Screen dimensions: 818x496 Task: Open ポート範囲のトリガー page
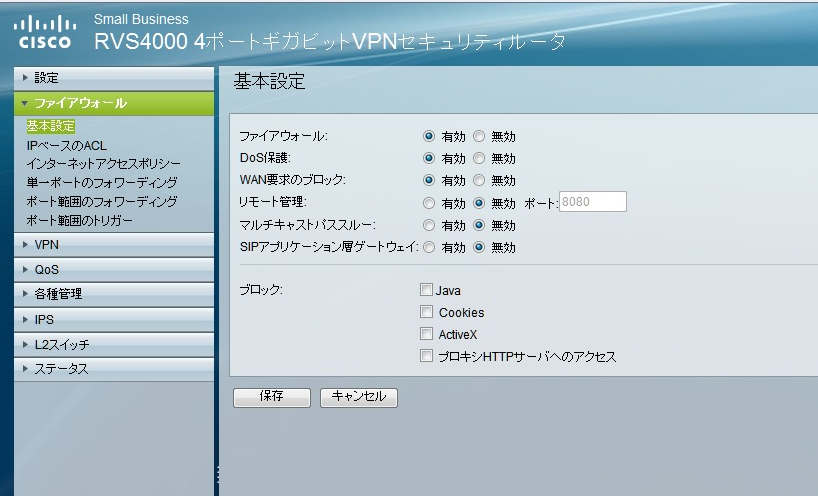[x=79, y=220]
